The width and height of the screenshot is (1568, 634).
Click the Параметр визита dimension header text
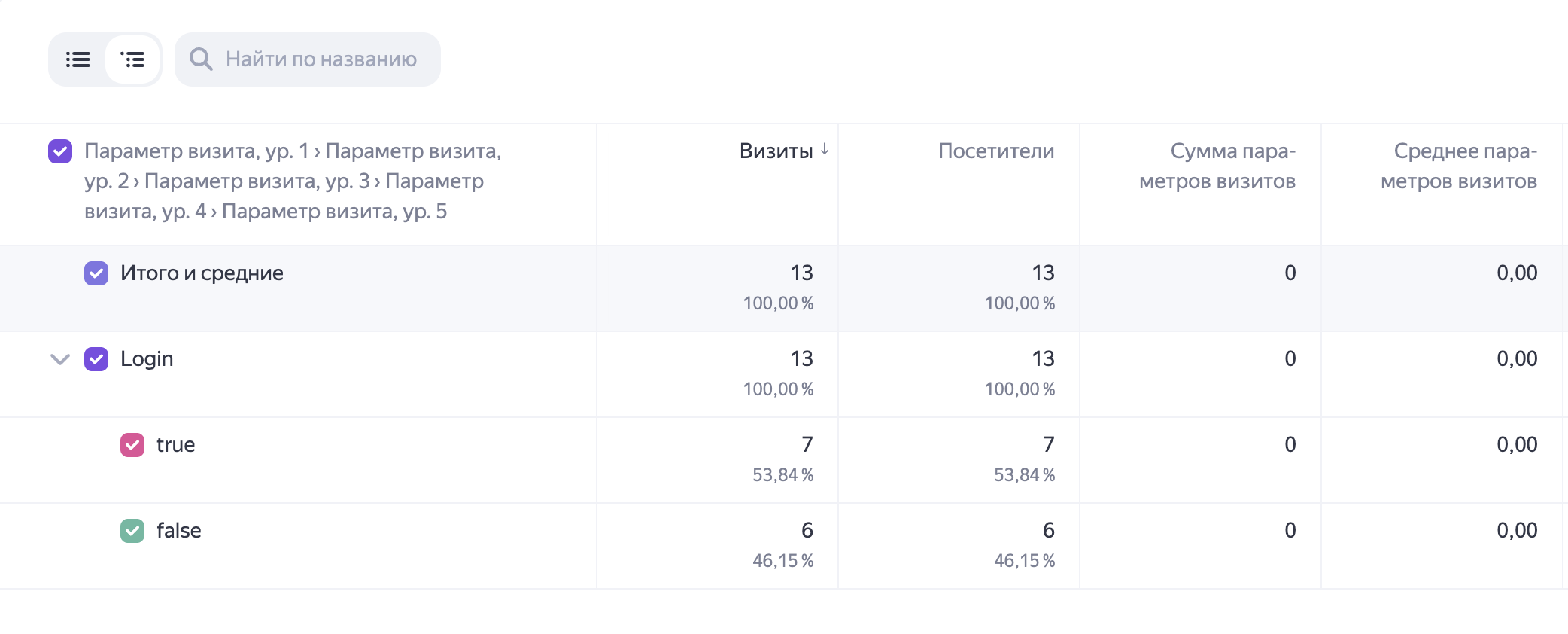293,181
